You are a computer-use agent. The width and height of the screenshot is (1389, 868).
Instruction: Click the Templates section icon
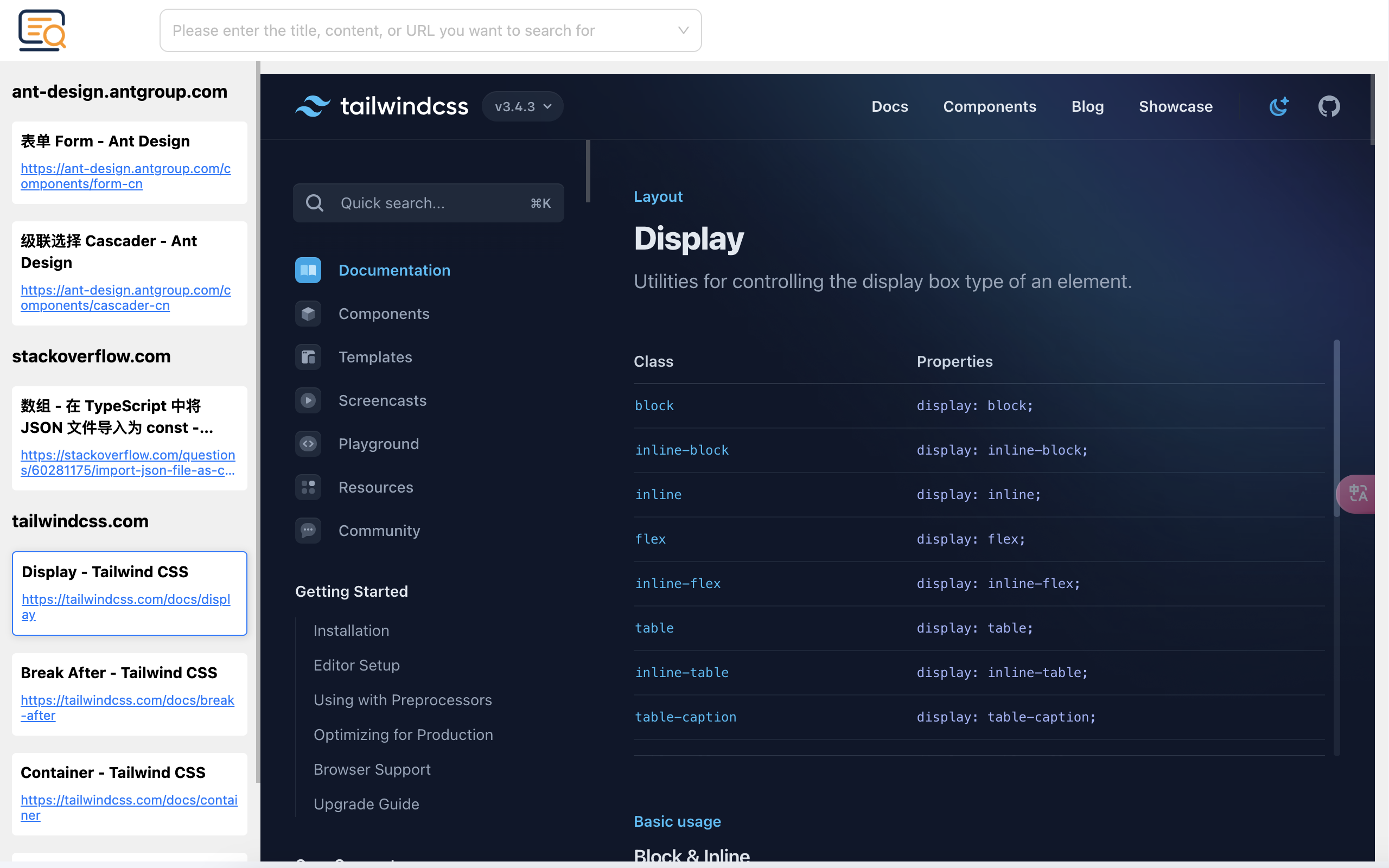[x=308, y=357]
